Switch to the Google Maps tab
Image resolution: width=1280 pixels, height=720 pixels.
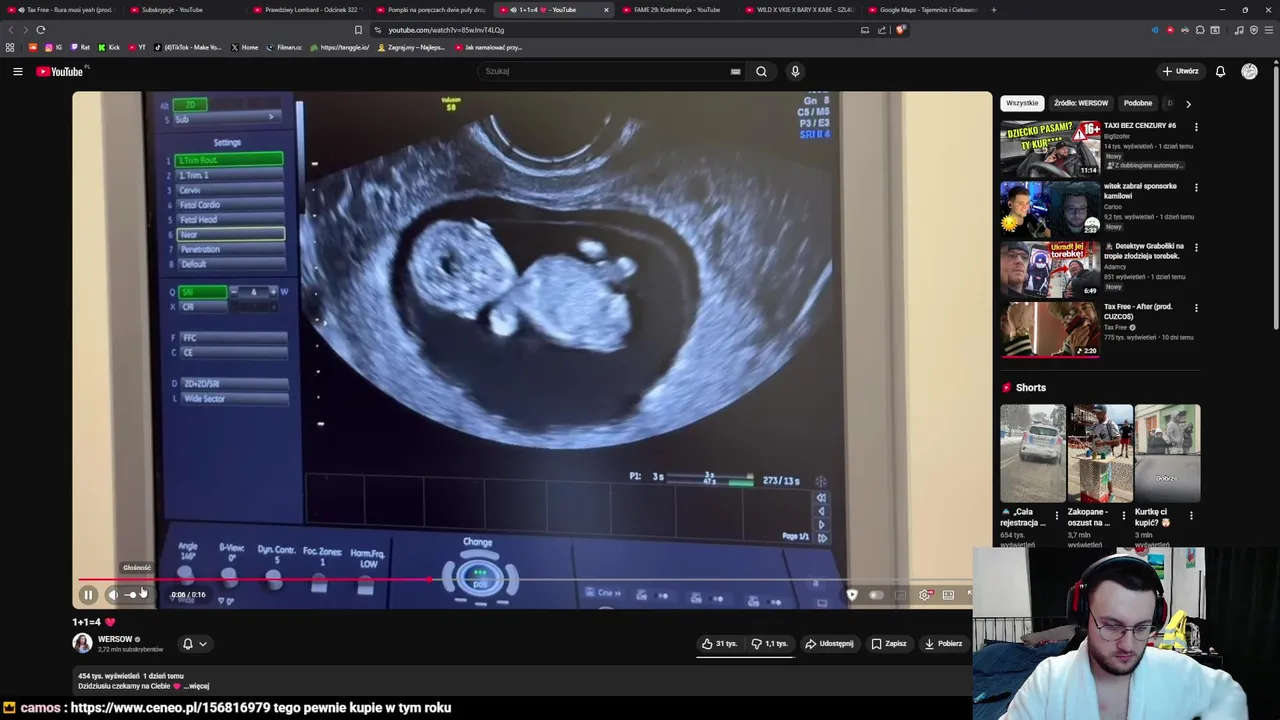[923, 10]
